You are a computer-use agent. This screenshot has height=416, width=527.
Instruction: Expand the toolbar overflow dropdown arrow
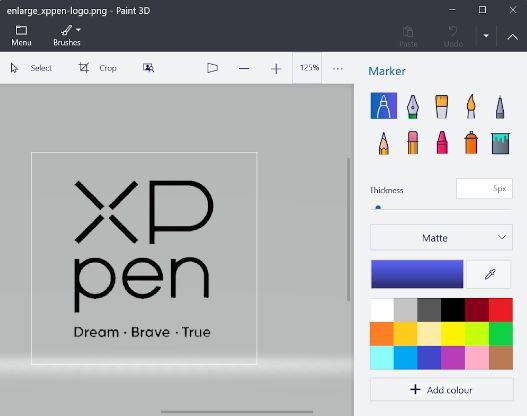click(x=486, y=36)
